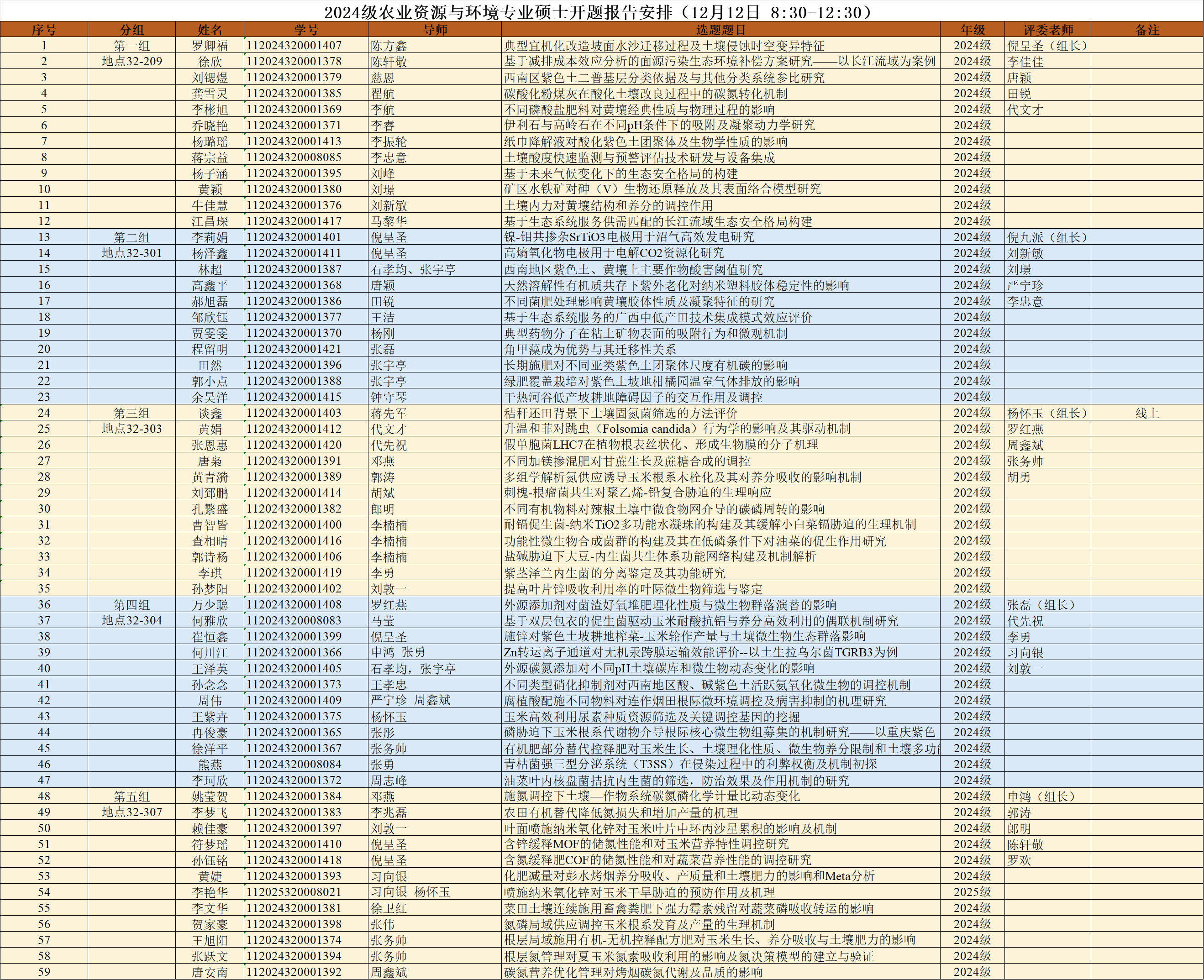
Task: Click the 备注 column header
Action: coord(1146,29)
